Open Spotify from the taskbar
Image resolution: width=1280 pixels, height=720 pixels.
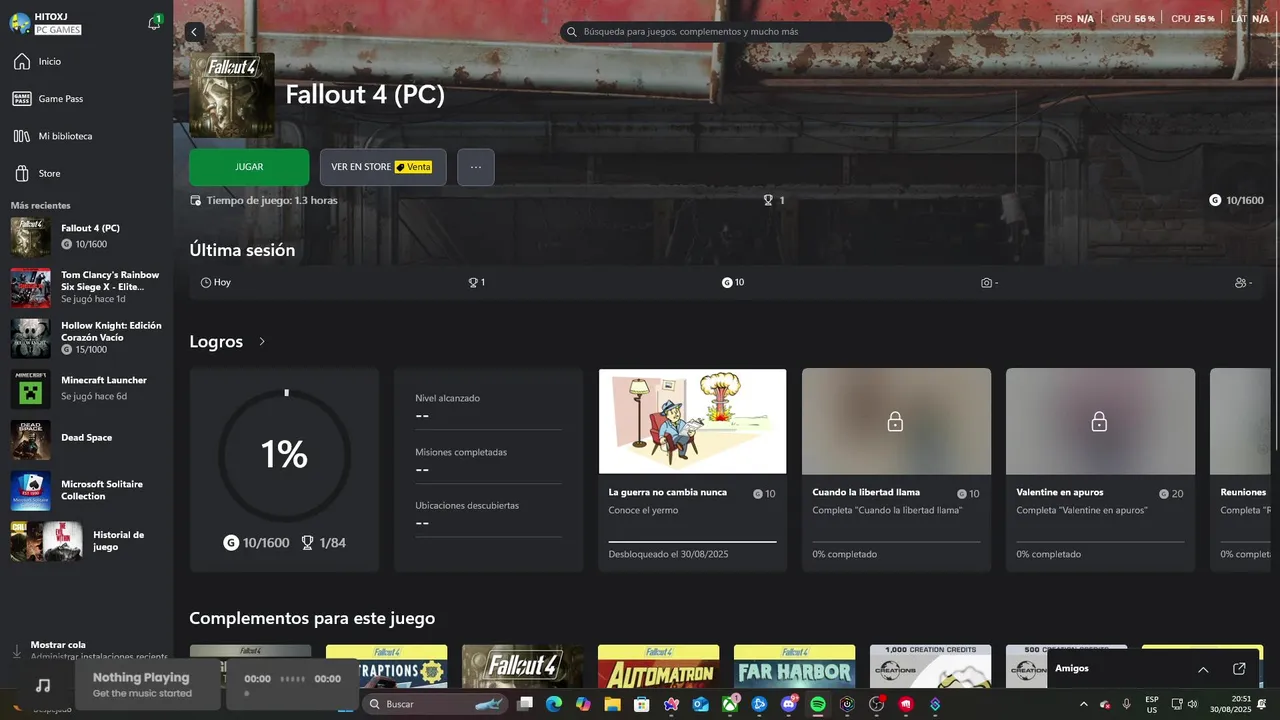[818, 704]
